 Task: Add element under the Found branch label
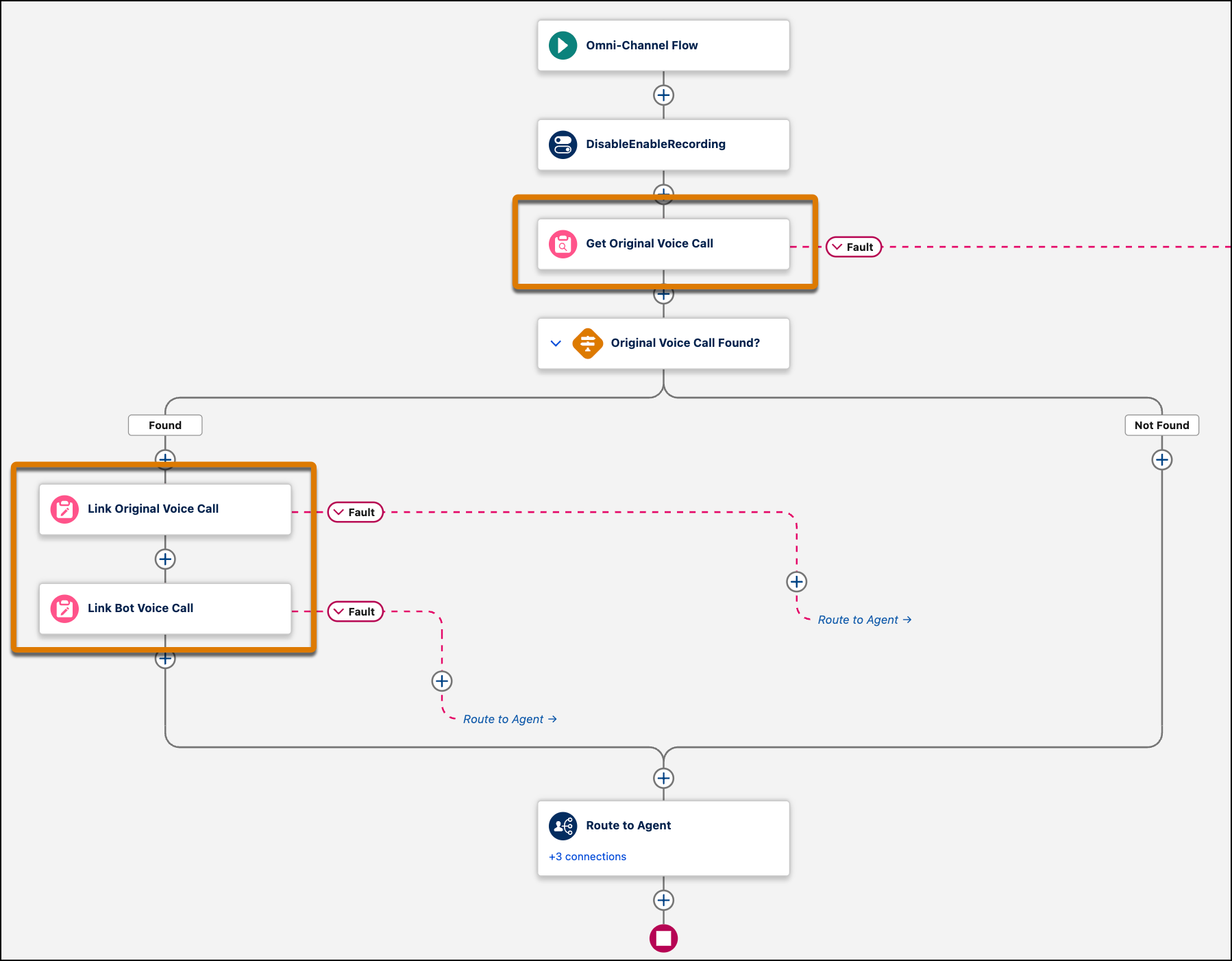coord(165,459)
